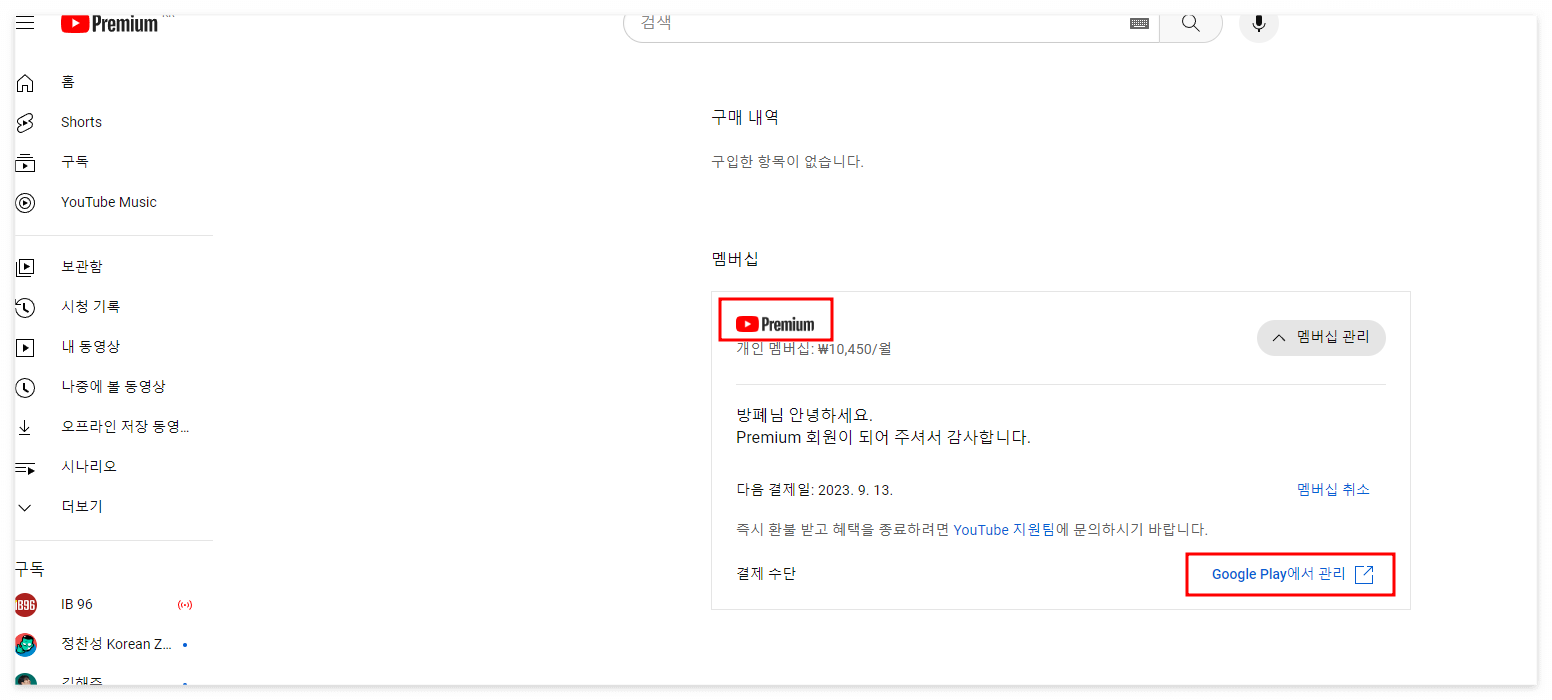
Task: Click the search magnifier button
Action: tap(1190, 23)
